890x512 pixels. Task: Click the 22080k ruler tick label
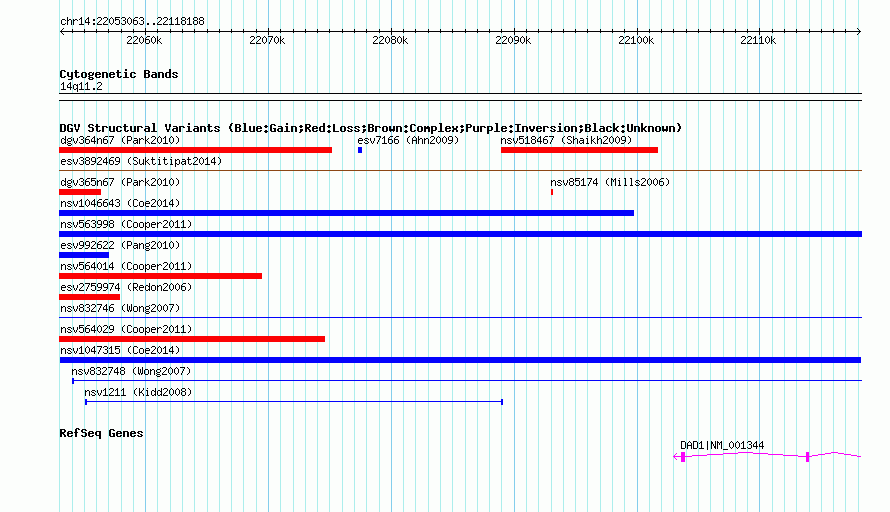pyautogui.click(x=390, y=40)
